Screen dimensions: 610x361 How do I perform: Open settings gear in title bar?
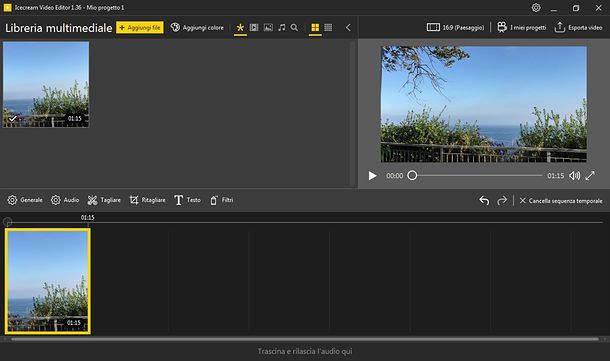(536, 8)
